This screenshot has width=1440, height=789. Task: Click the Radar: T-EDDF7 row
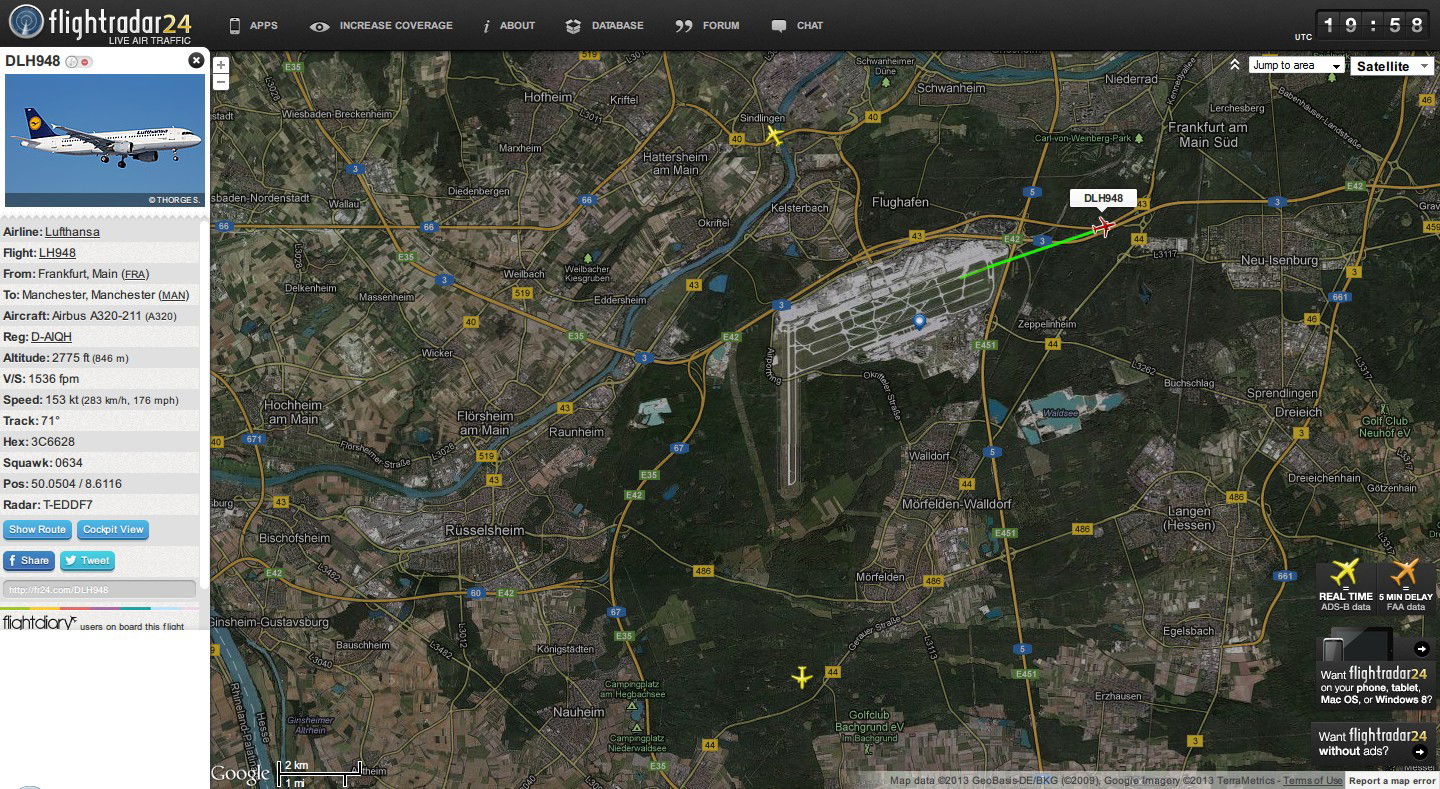(x=100, y=505)
